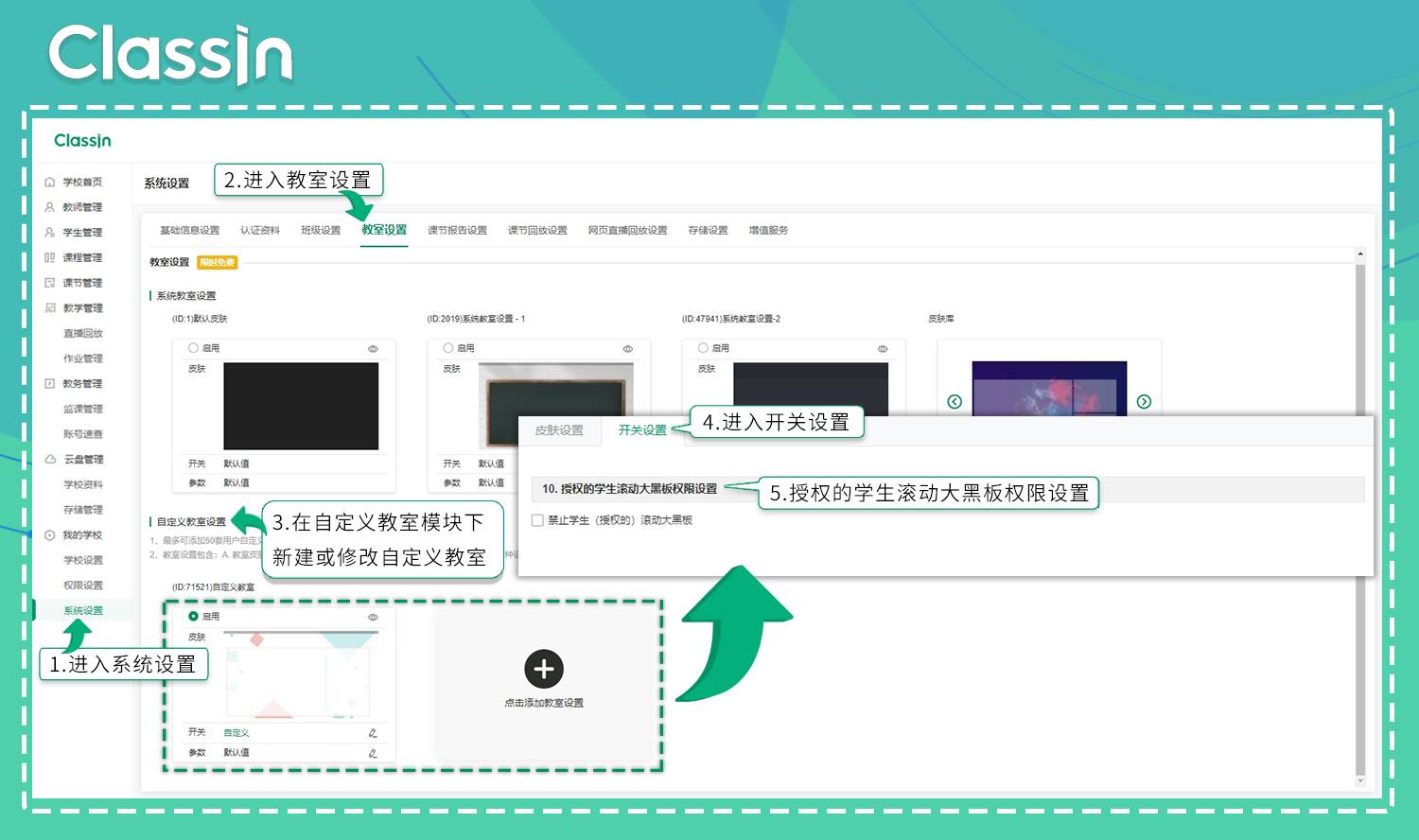Open 学校资料 in sidebar
The width and height of the screenshot is (1419, 840).
[x=83, y=484]
